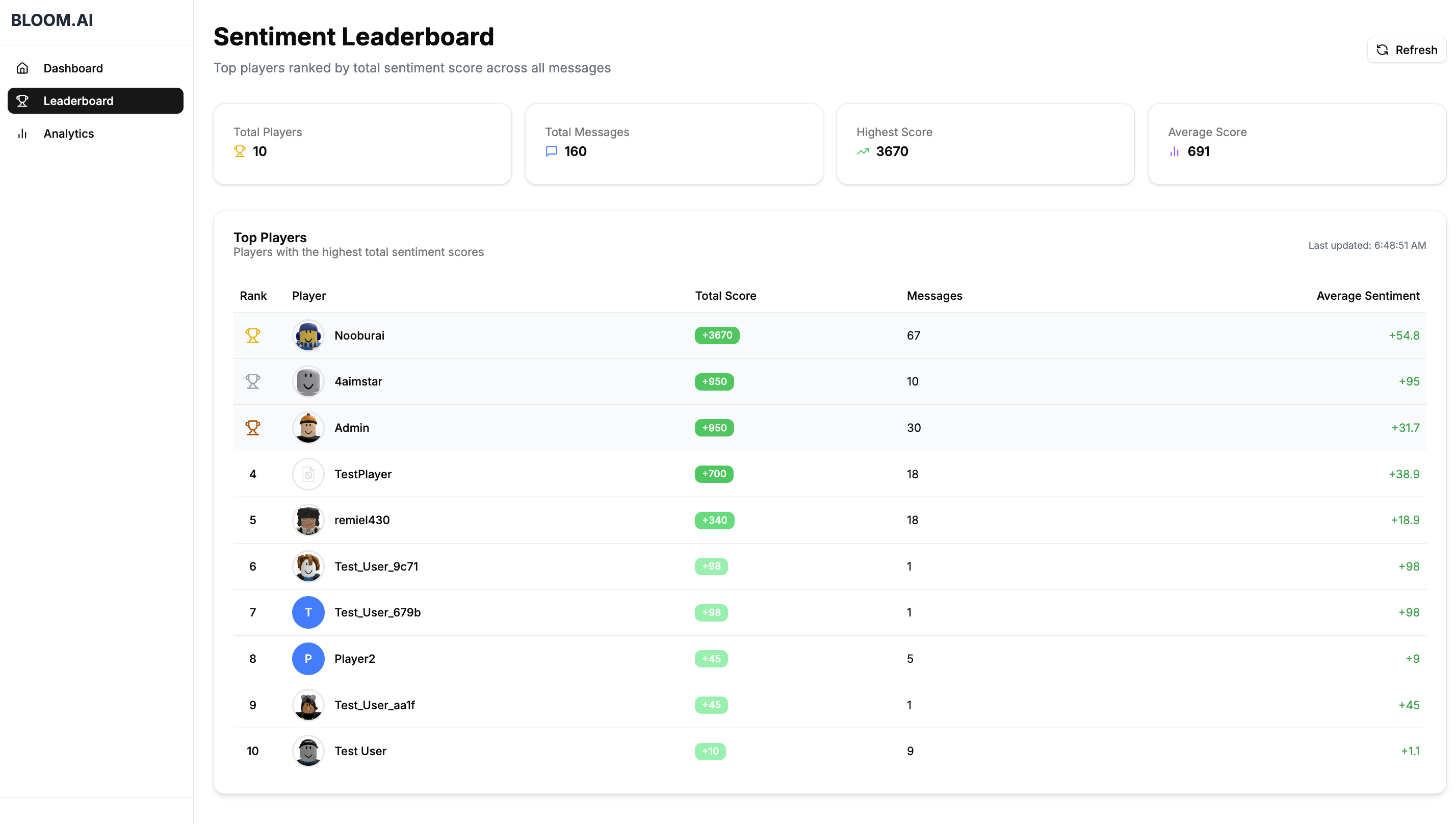Screen dimensions: 1456x824
Task: Click the bar chart icon in Average Score
Action: (1174, 151)
